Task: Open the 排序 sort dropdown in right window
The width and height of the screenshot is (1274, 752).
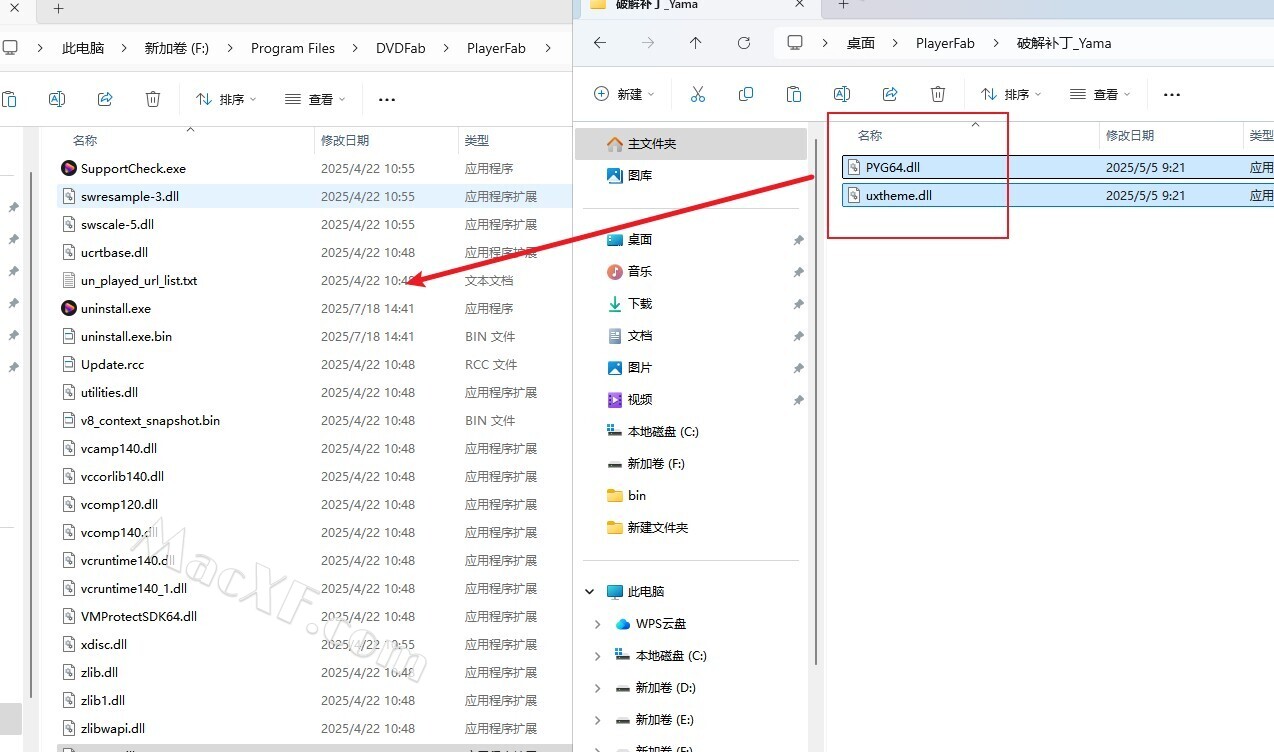Action: pyautogui.click(x=1011, y=94)
